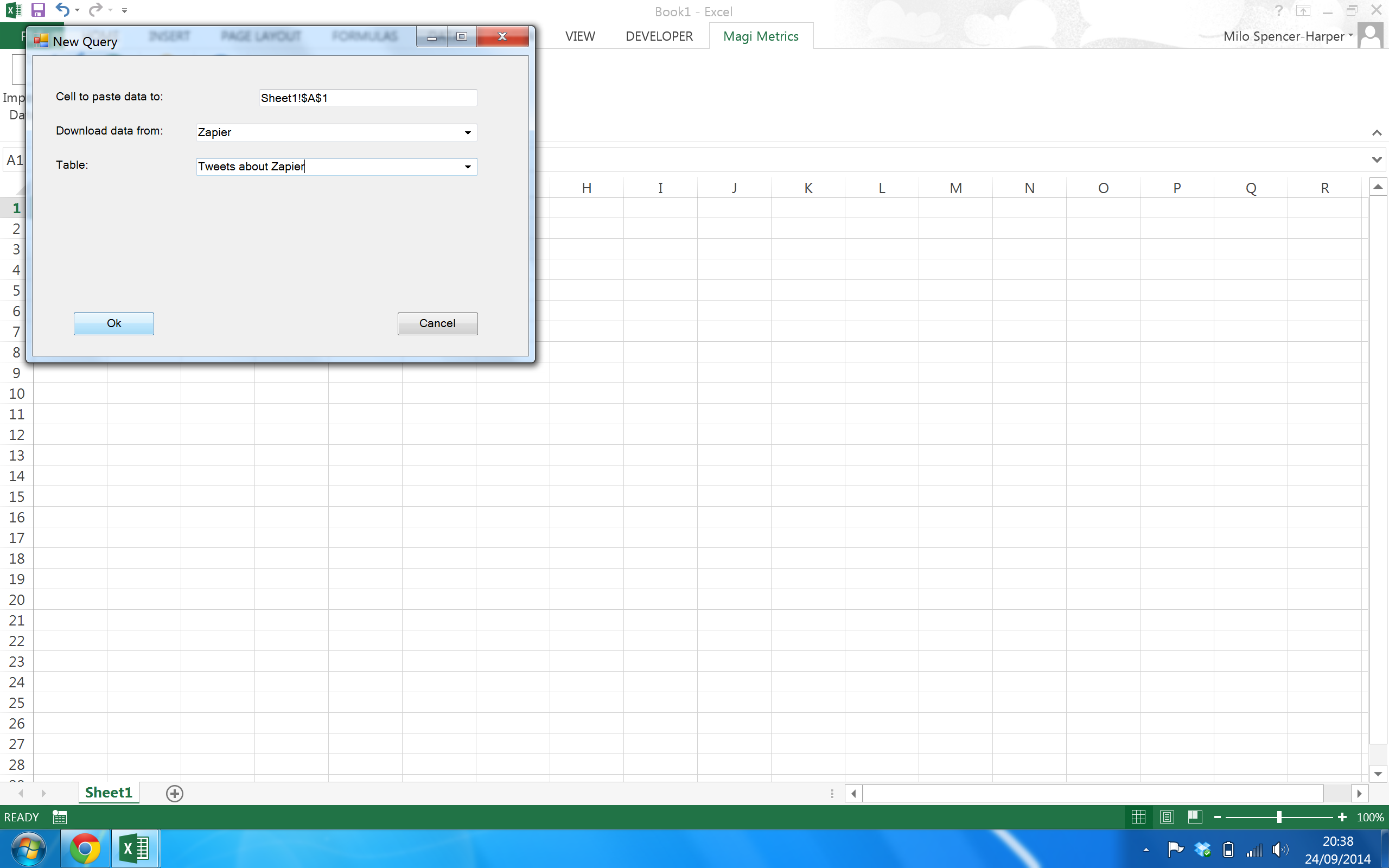
Task: Select column M header
Action: (x=955, y=188)
